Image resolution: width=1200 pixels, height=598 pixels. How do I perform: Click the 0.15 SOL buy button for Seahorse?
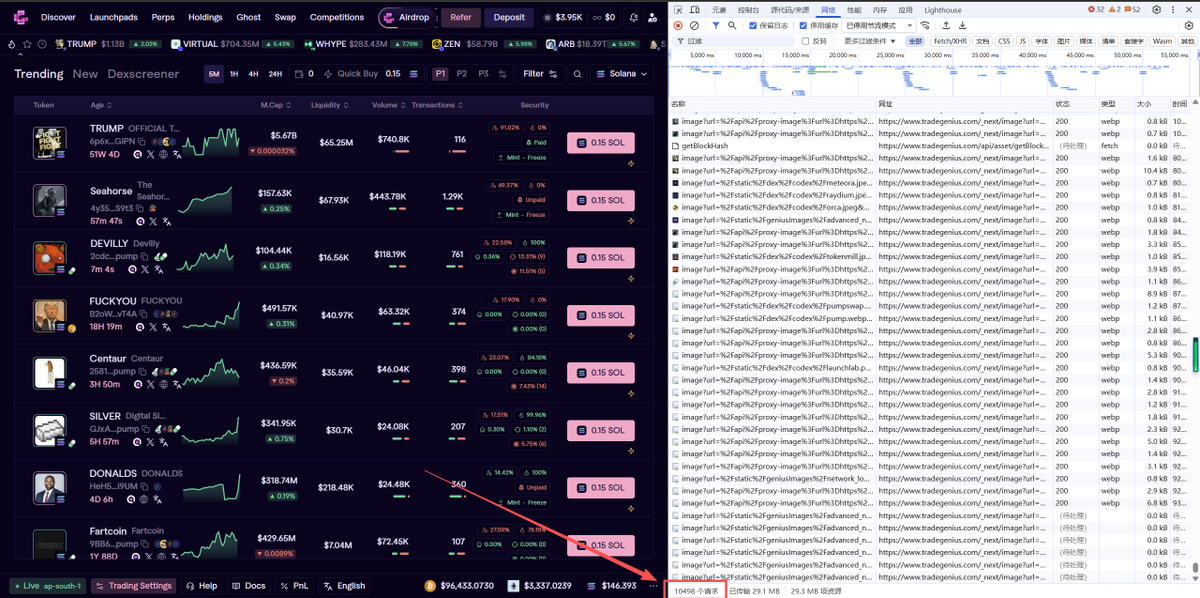point(600,200)
